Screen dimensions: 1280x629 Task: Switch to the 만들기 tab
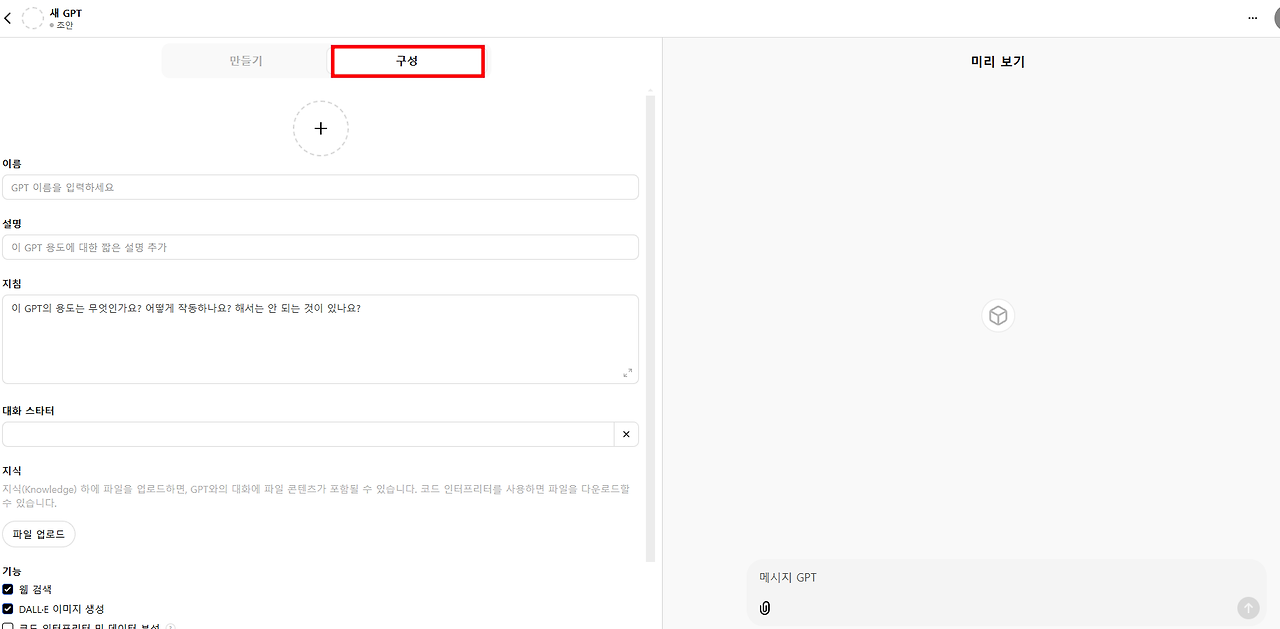[245, 61]
